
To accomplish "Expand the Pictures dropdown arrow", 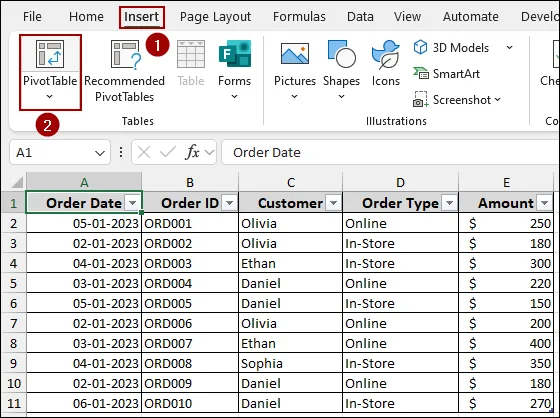I will (294, 96).
